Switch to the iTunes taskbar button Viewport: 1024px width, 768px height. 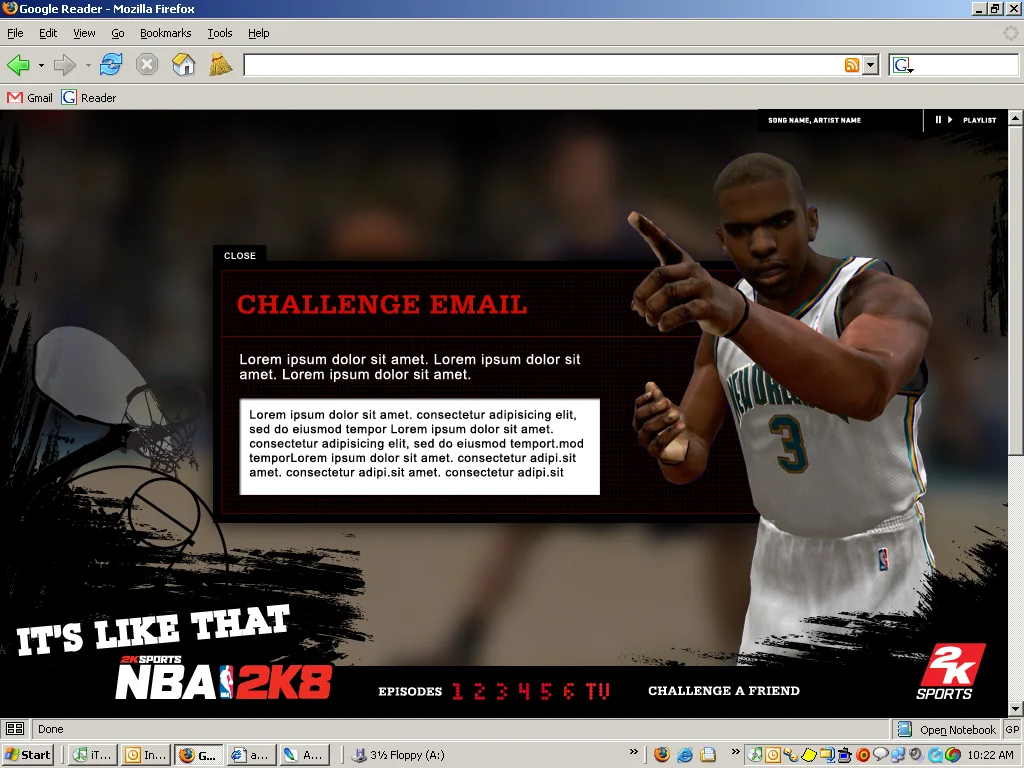[93, 755]
